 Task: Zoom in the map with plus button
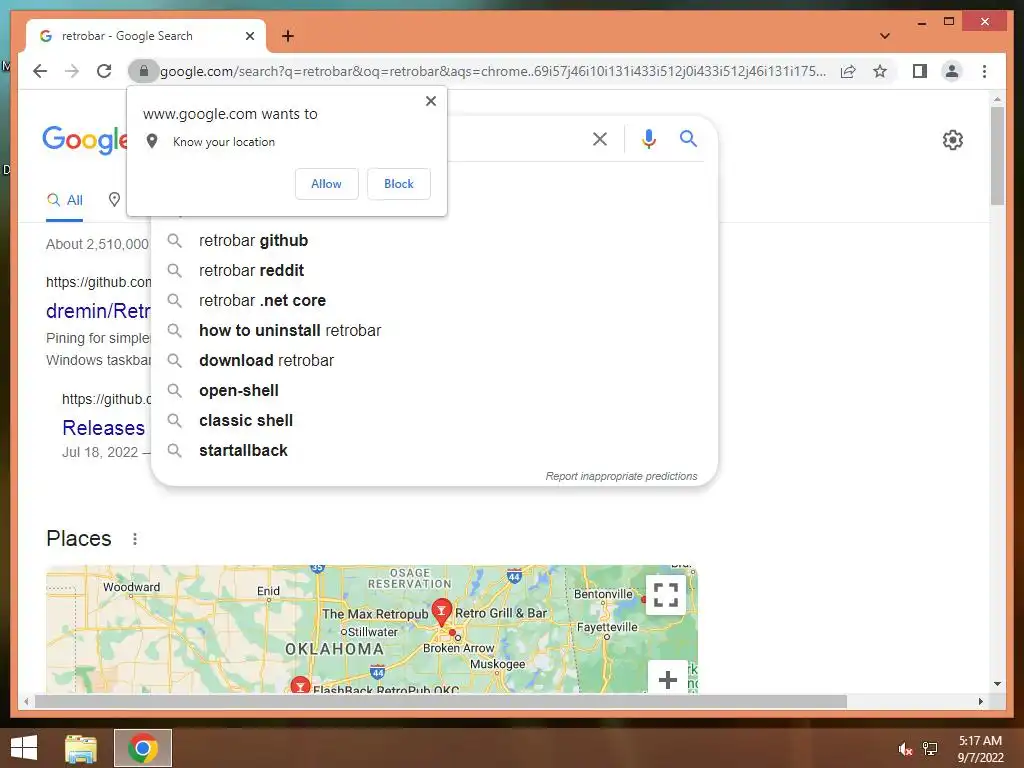pyautogui.click(x=667, y=679)
